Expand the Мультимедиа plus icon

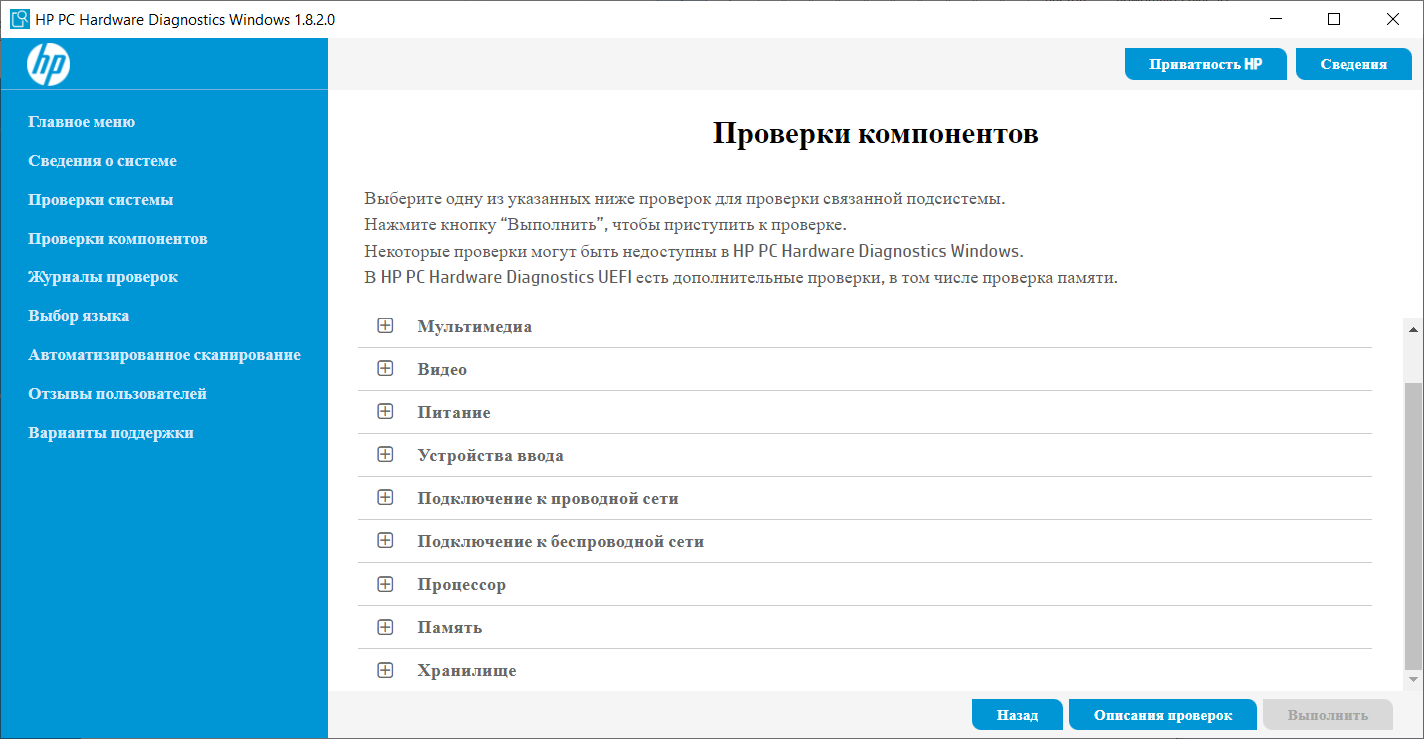[385, 326]
